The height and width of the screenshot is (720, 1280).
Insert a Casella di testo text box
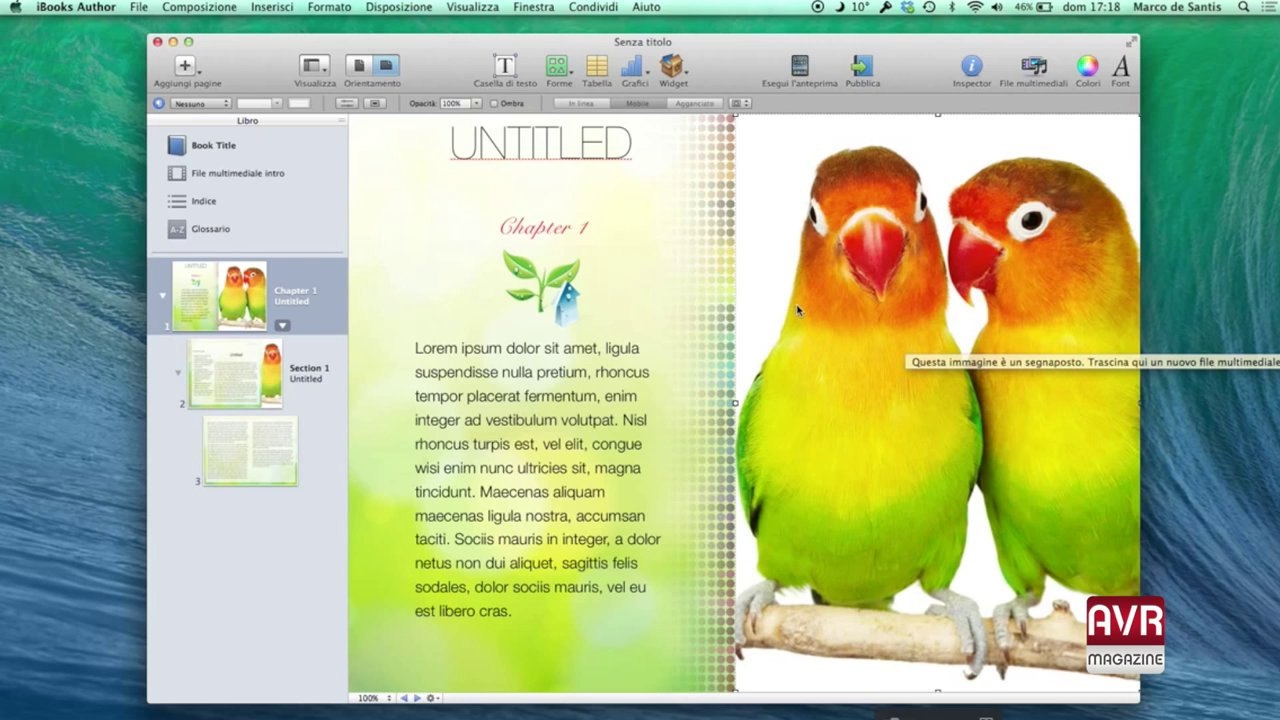(505, 66)
